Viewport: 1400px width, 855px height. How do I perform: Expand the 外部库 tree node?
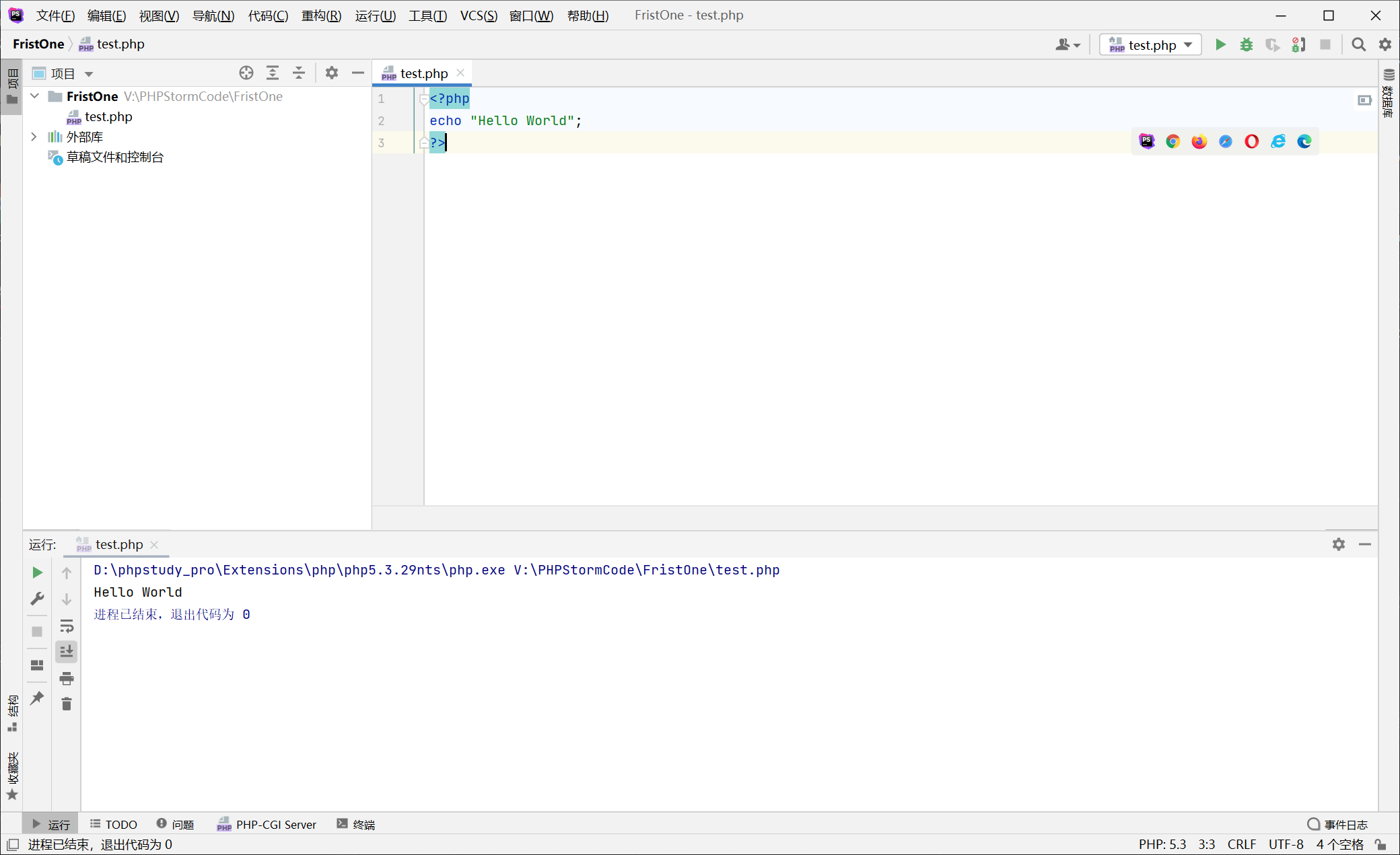34,137
